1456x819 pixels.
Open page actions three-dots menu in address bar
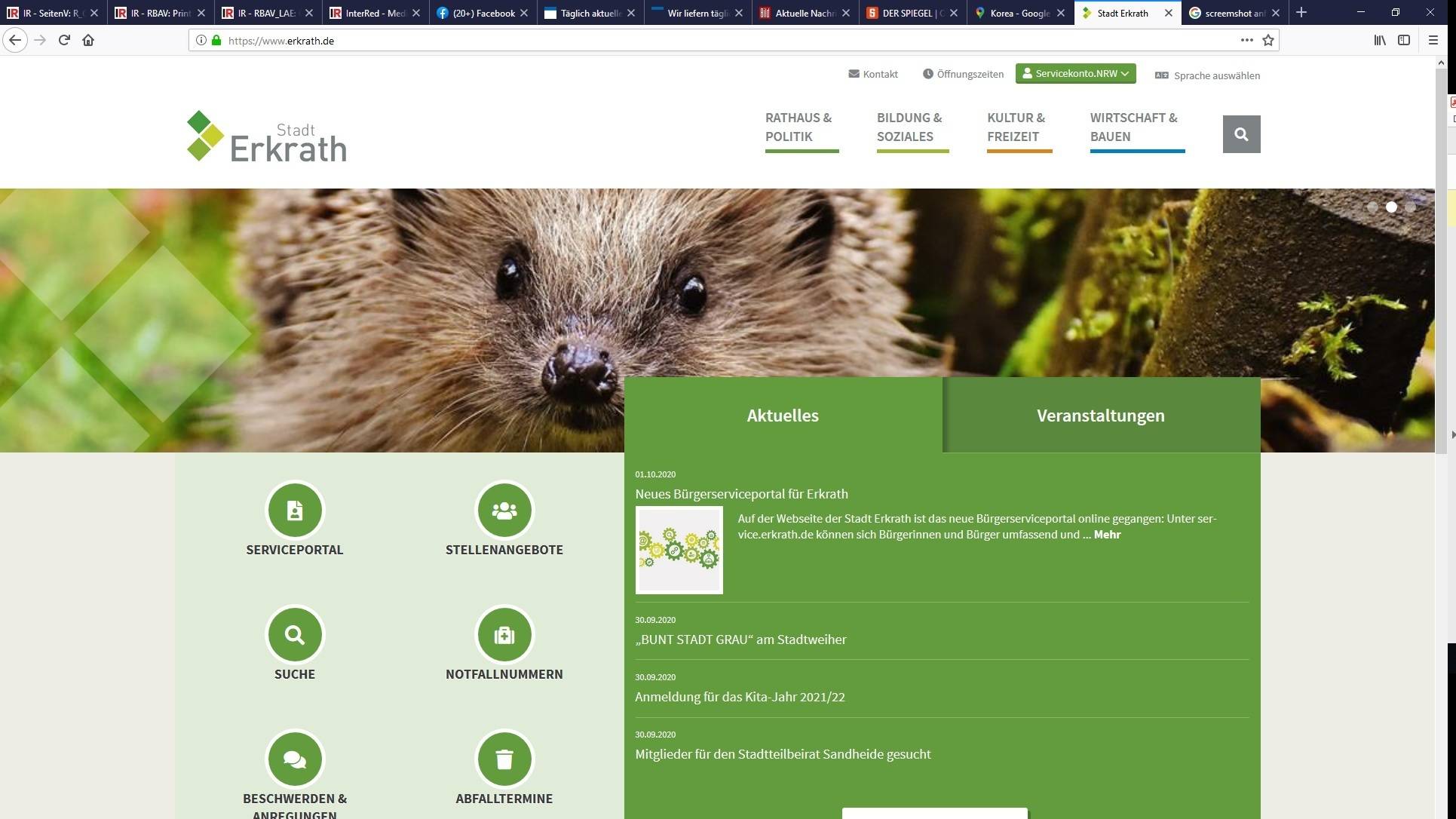click(1247, 40)
